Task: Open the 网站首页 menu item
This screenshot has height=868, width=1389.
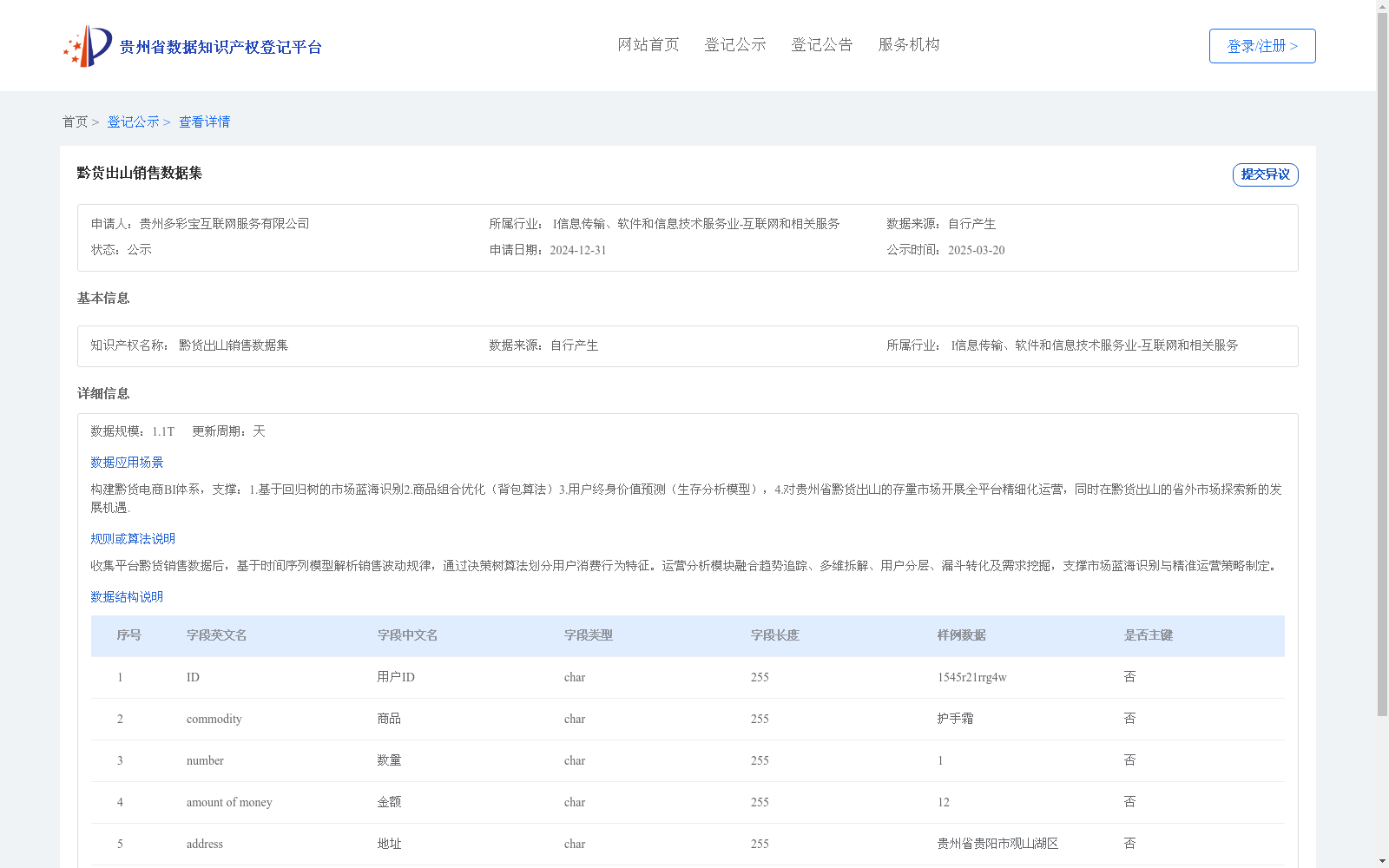Action: (648, 44)
